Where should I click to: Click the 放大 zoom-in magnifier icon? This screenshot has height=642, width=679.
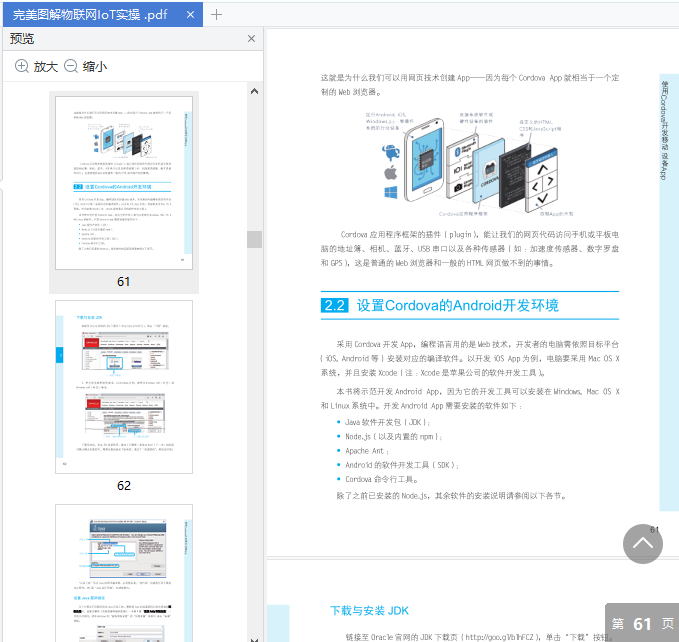point(22,66)
